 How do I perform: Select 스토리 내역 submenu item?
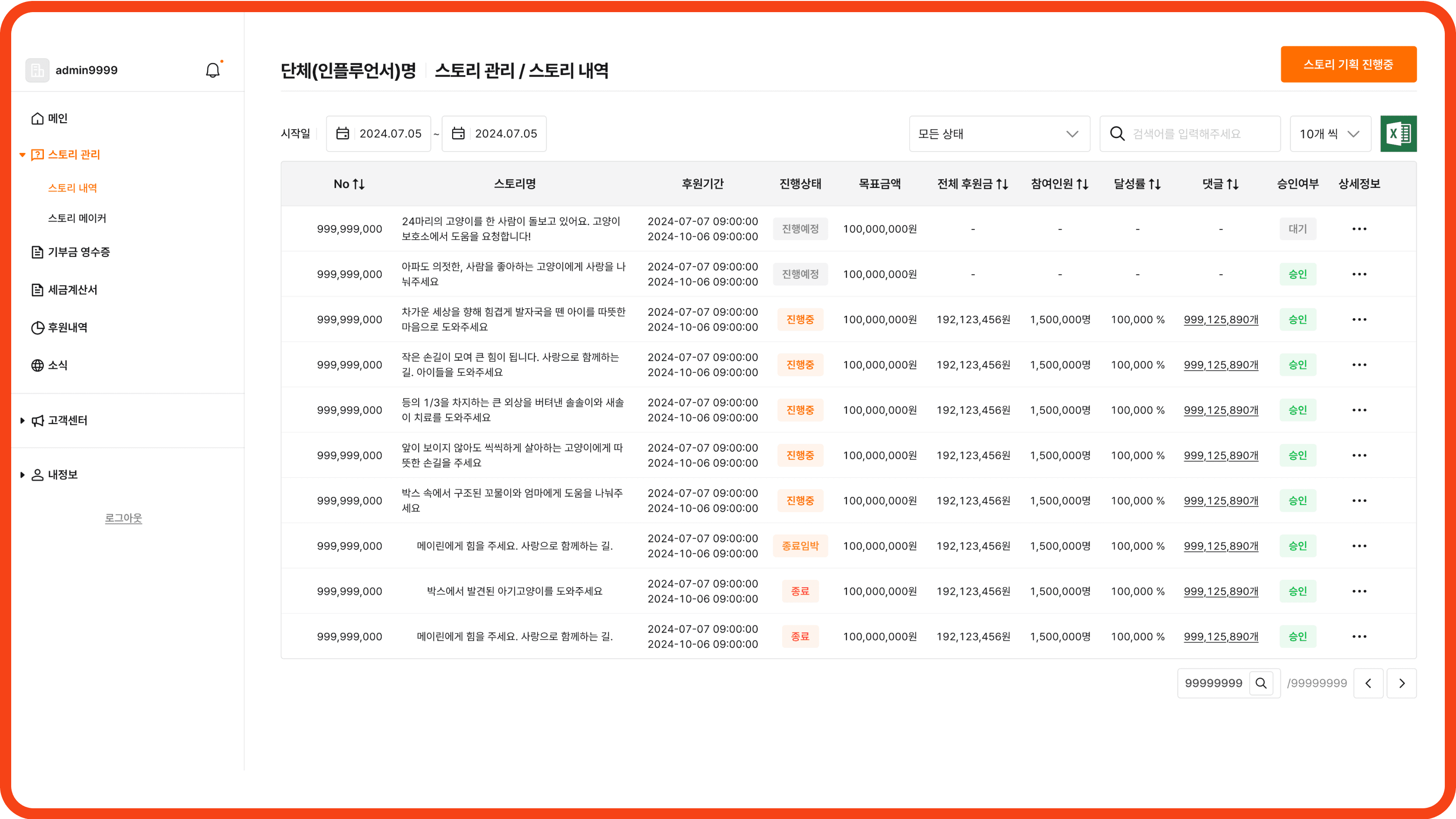72,187
